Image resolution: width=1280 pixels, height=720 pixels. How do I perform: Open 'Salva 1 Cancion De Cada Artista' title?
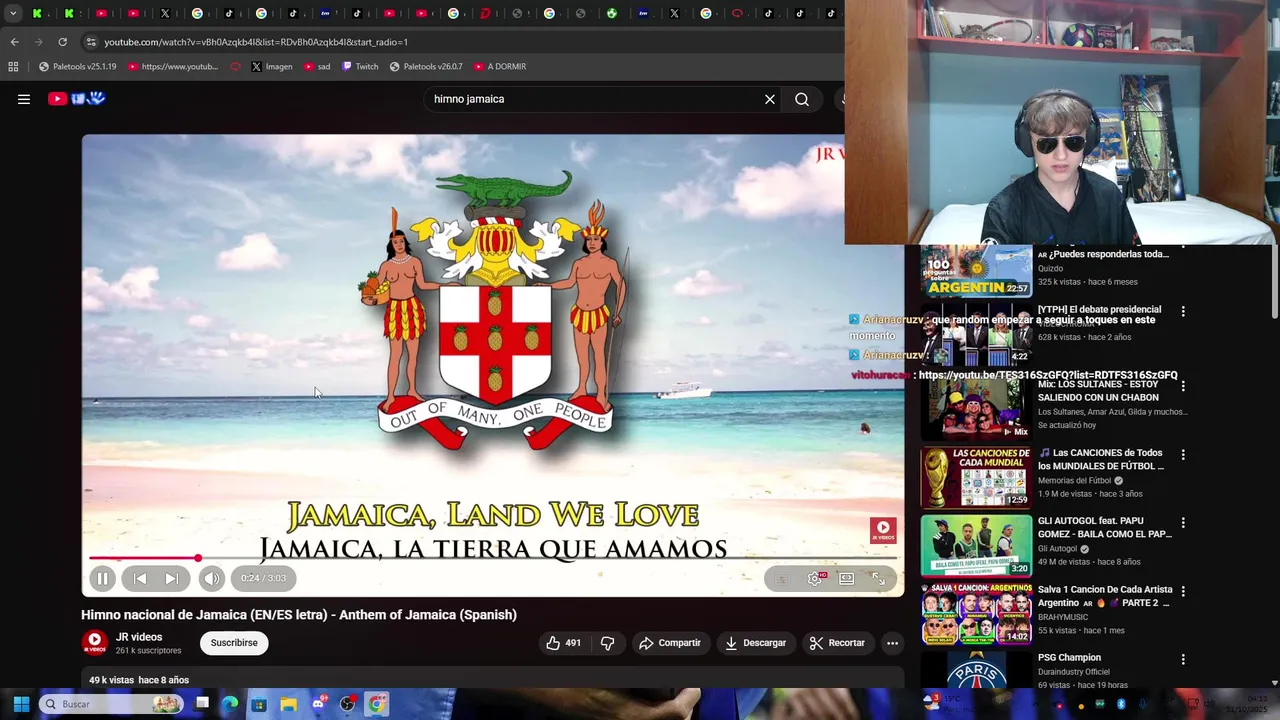click(1105, 596)
